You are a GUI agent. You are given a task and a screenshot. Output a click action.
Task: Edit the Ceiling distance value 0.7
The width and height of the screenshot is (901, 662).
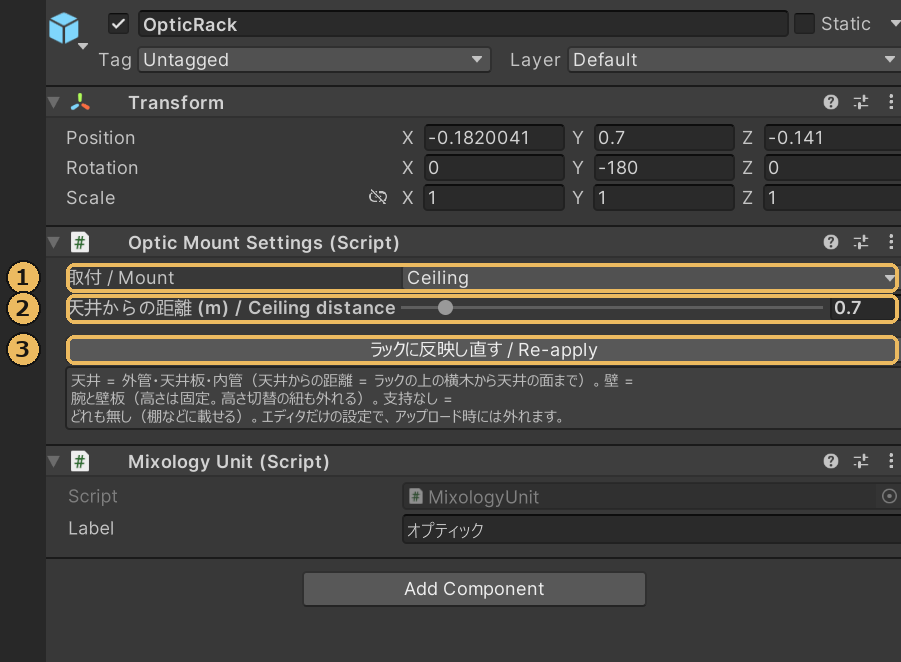(863, 308)
